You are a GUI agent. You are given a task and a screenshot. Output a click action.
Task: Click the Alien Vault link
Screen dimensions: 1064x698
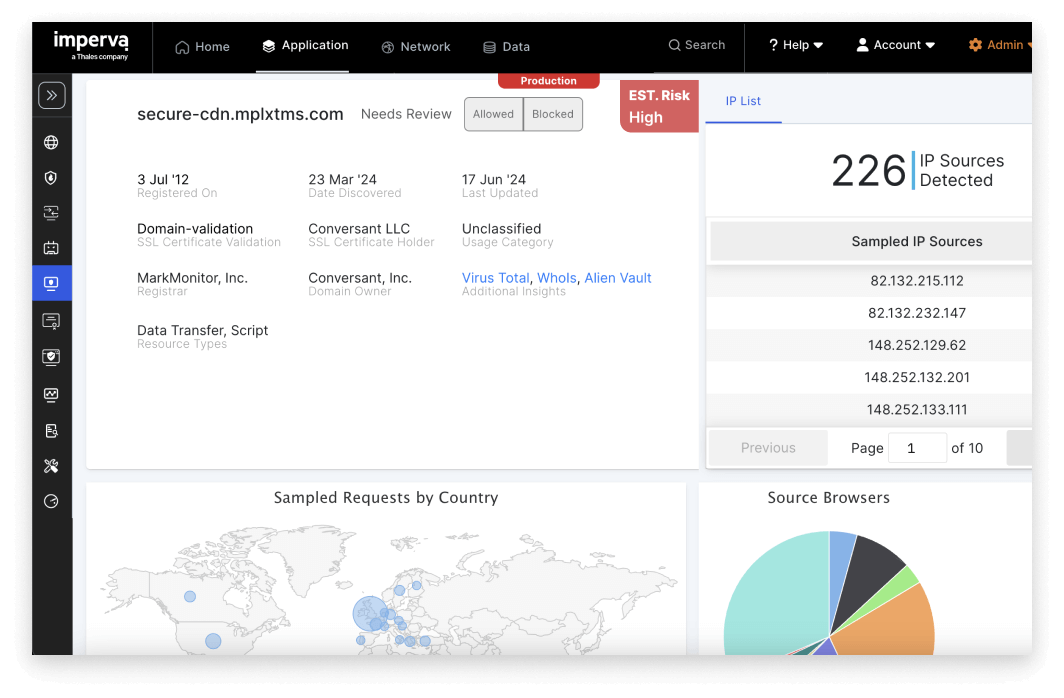point(617,278)
